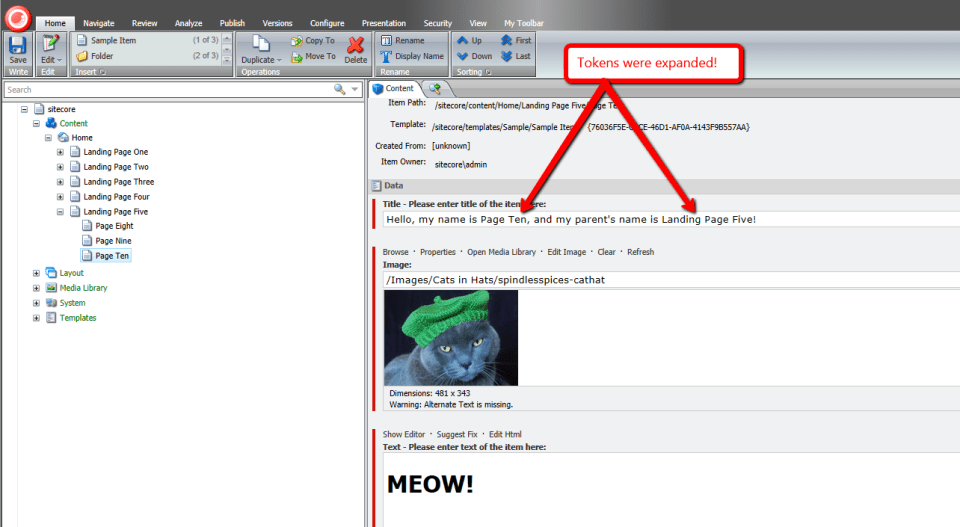Expand the Templates tree node
This screenshot has height=527, width=960.
[x=37, y=318]
